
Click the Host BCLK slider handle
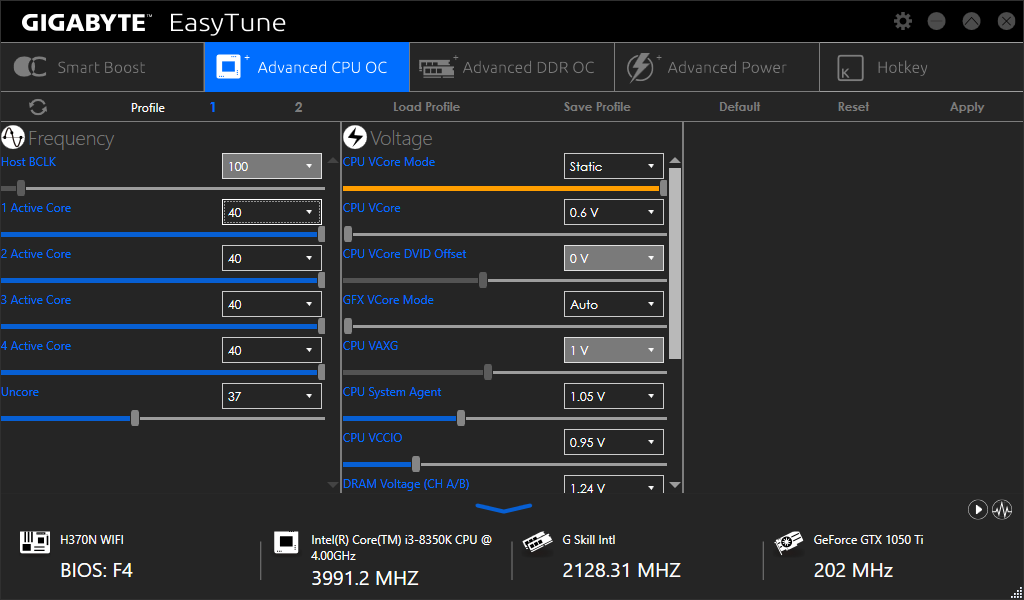point(21,189)
